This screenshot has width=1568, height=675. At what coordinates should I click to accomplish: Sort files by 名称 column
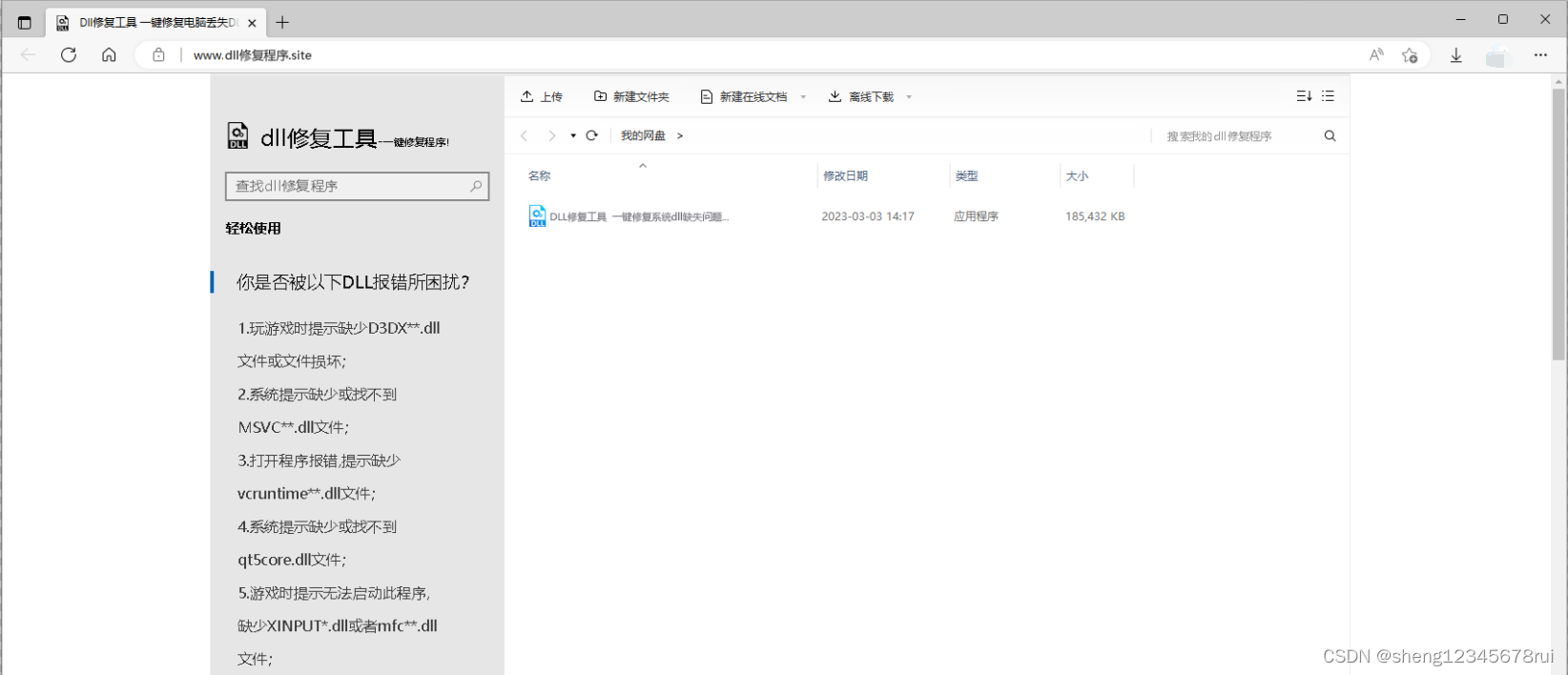pyautogui.click(x=540, y=176)
